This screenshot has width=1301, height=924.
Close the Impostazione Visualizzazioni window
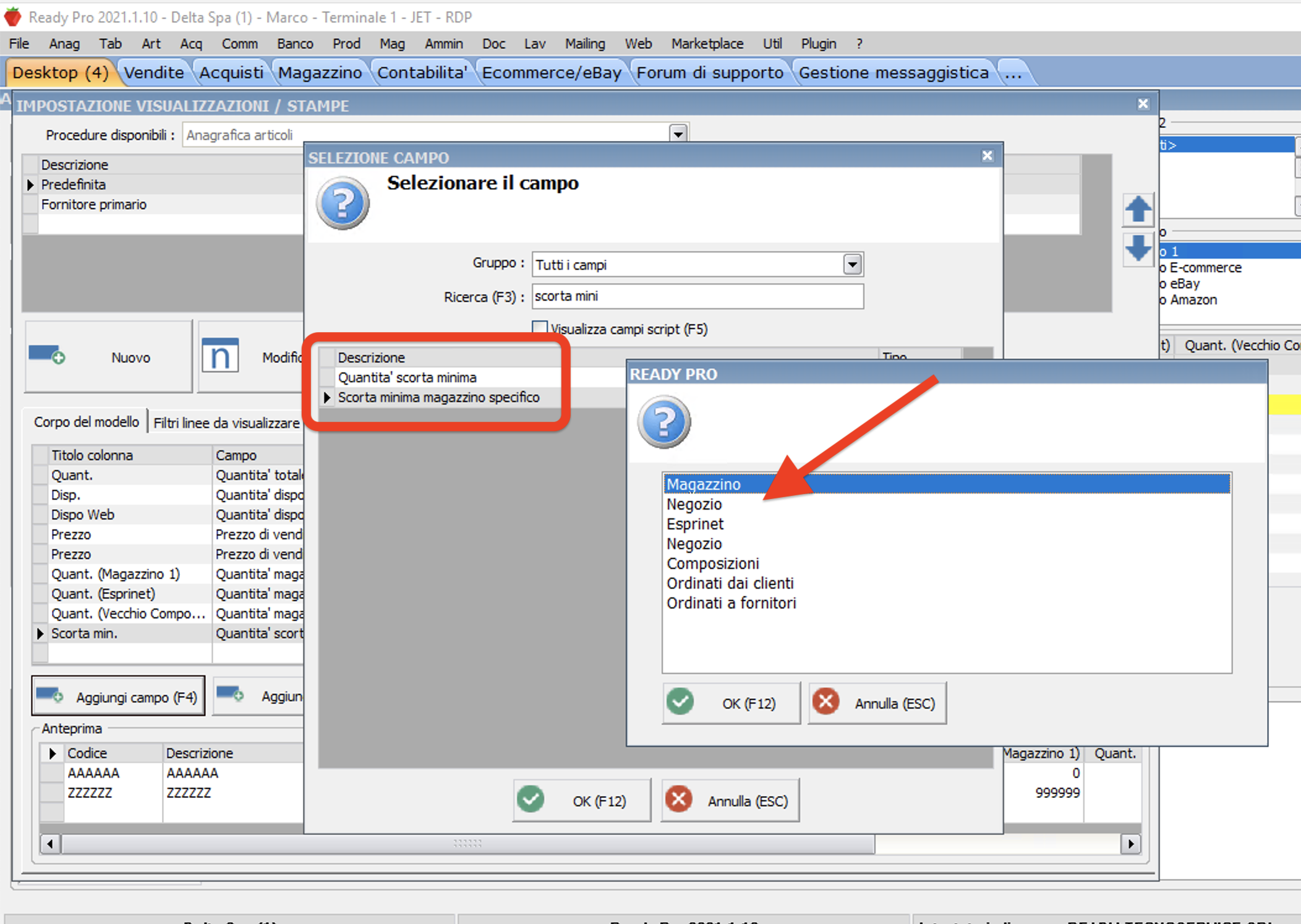pyautogui.click(x=1143, y=104)
